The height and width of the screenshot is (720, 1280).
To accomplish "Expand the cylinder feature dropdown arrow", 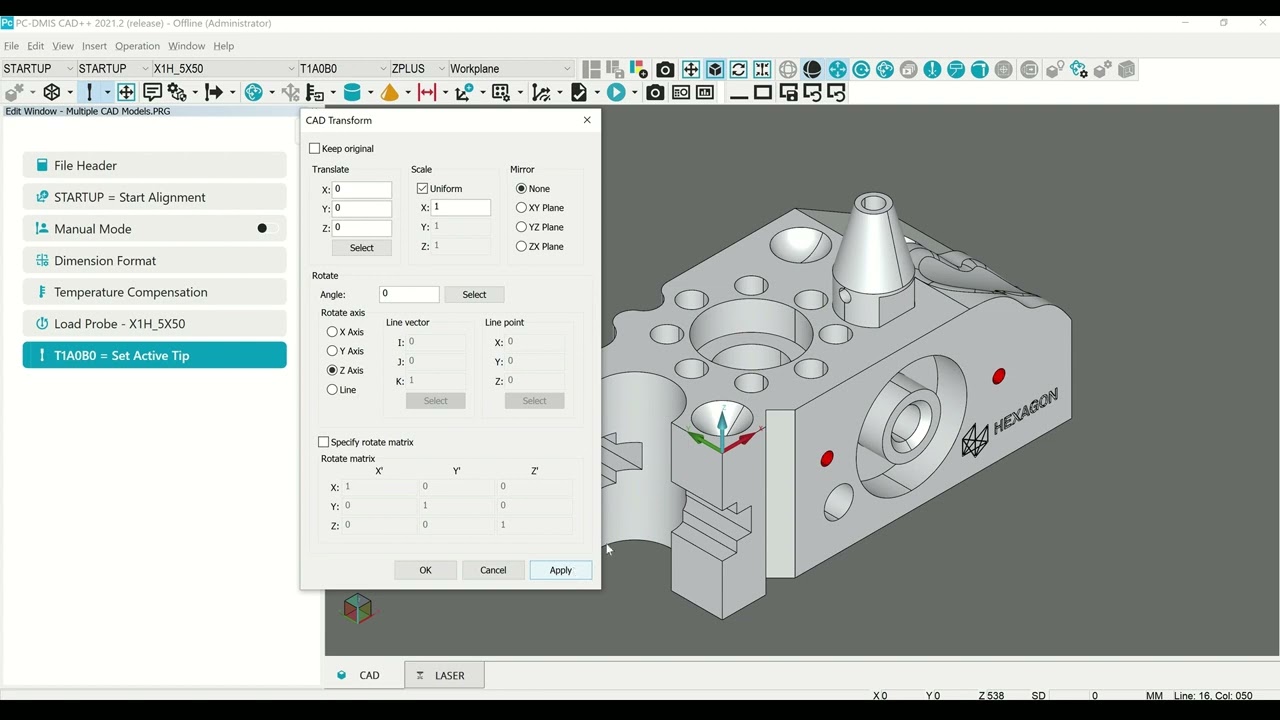I will pyautogui.click(x=369, y=93).
